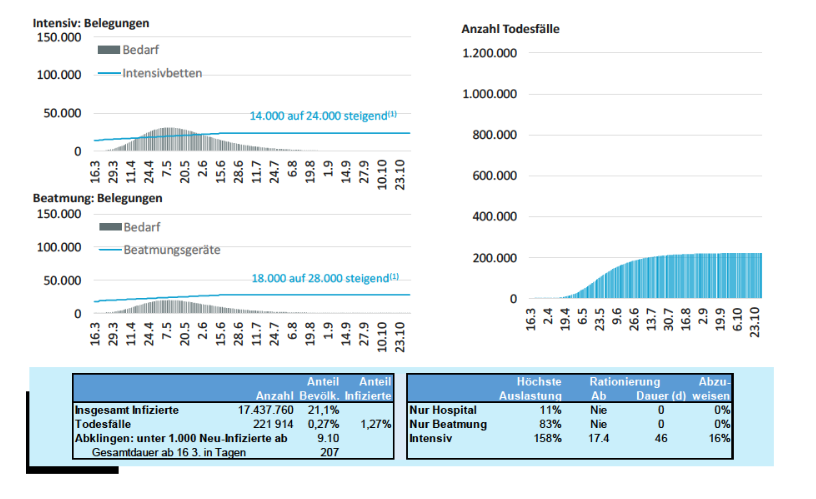The width and height of the screenshot is (816, 499).
Task: Click the Beatmungsgeräte legend entry
Action: (x=171, y=249)
